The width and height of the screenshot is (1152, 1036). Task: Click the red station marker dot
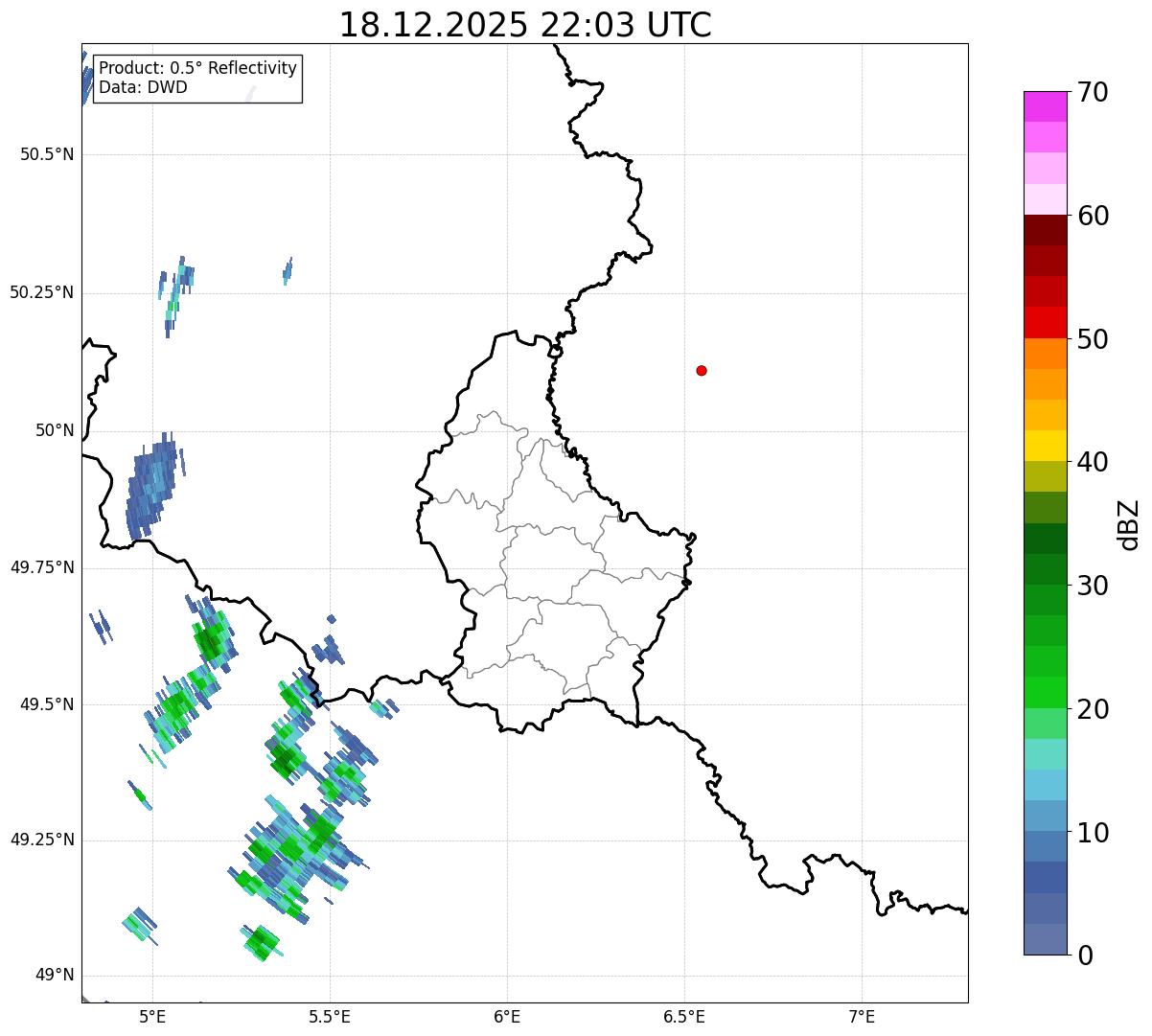pos(702,370)
